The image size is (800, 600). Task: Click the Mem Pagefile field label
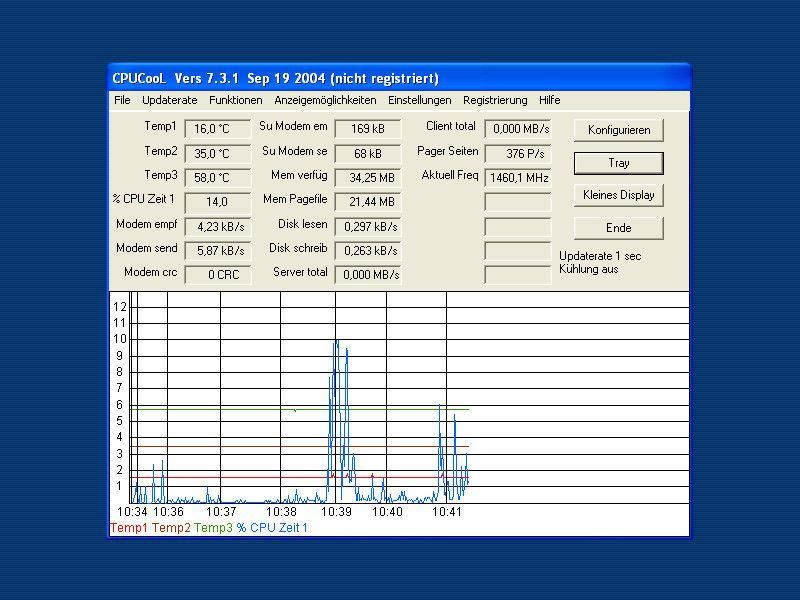295,199
